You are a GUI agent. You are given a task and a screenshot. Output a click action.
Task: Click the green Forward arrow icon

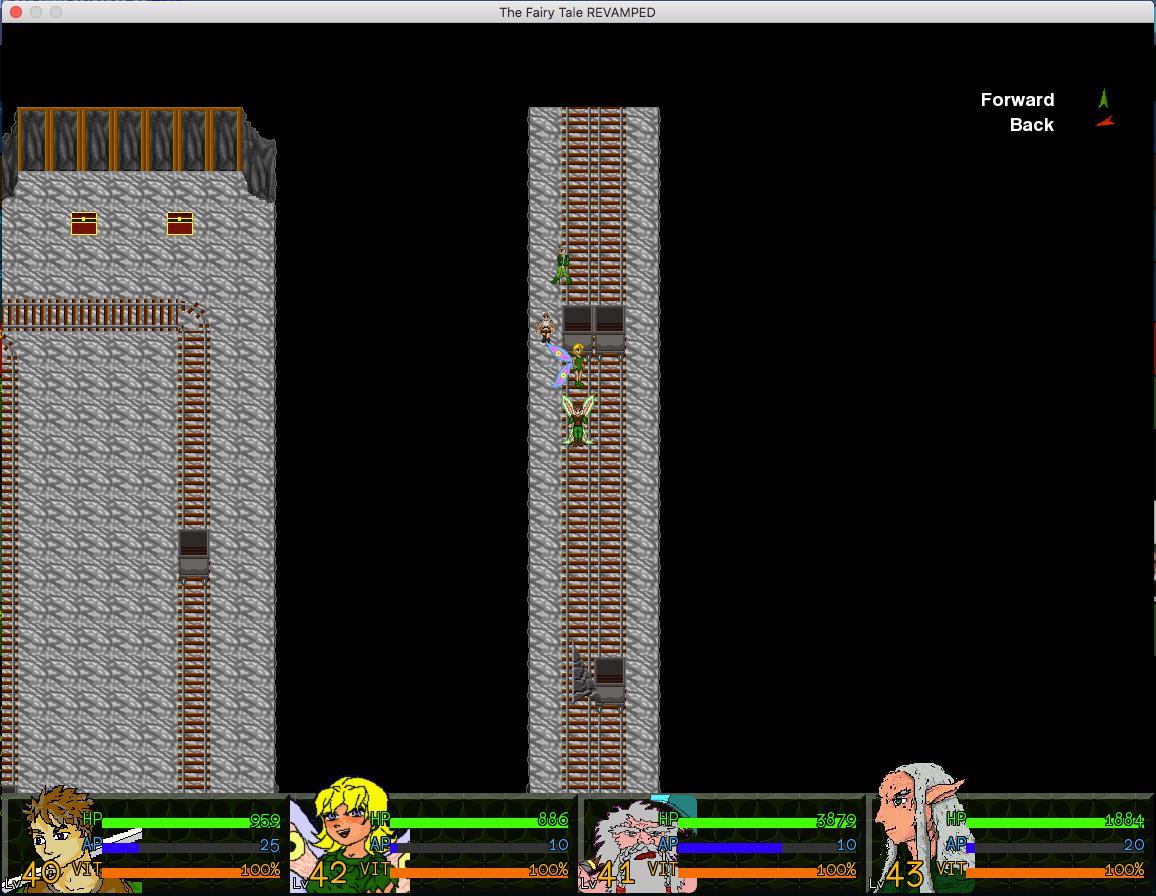(x=1103, y=99)
